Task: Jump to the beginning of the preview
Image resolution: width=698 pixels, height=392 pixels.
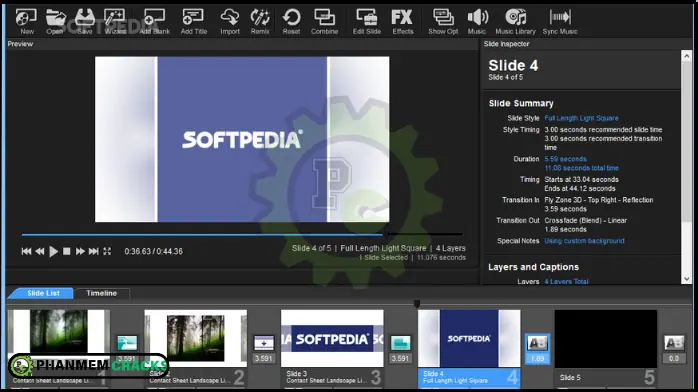Action: [26, 251]
